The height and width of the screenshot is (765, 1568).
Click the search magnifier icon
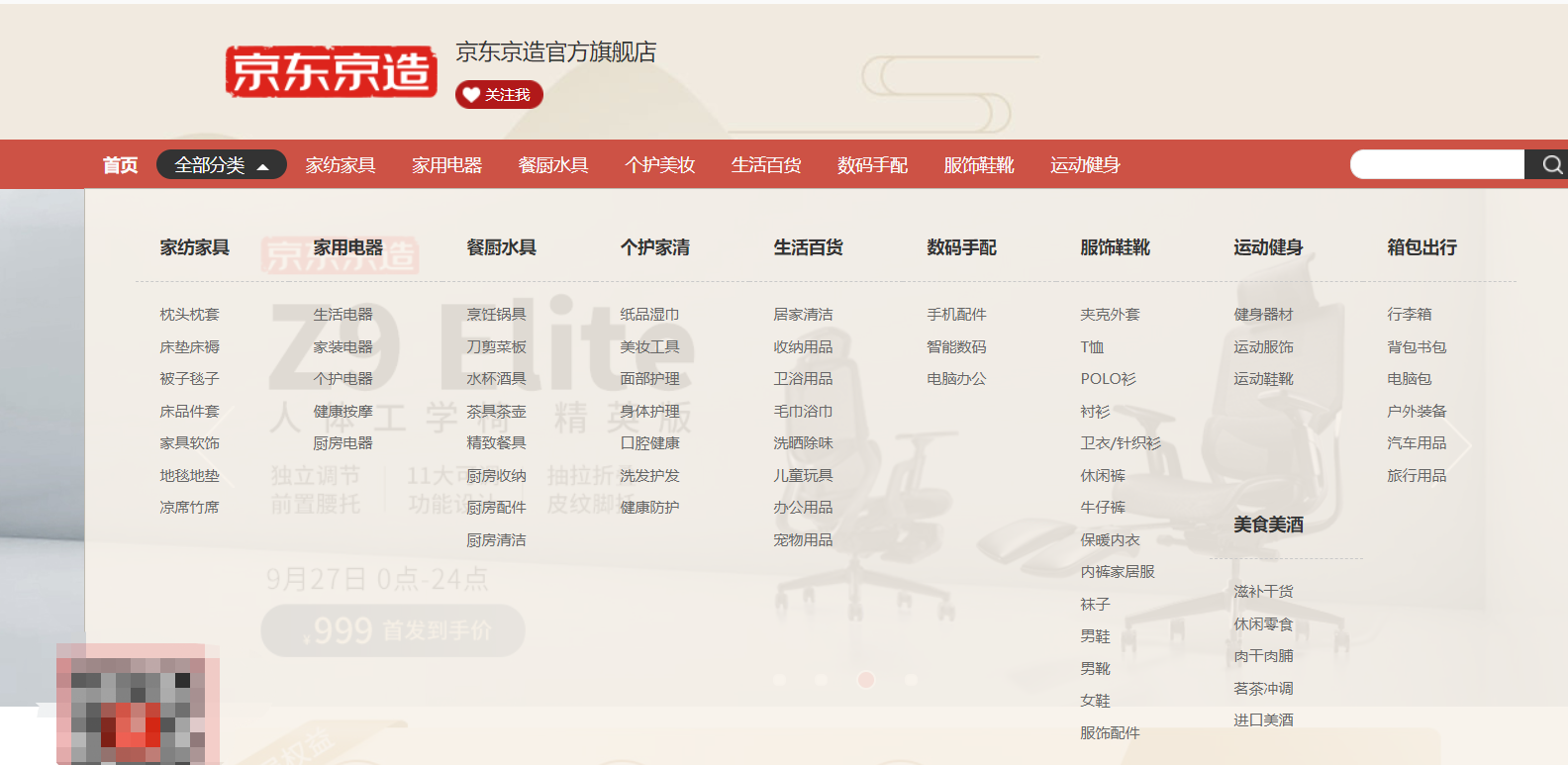1552,164
